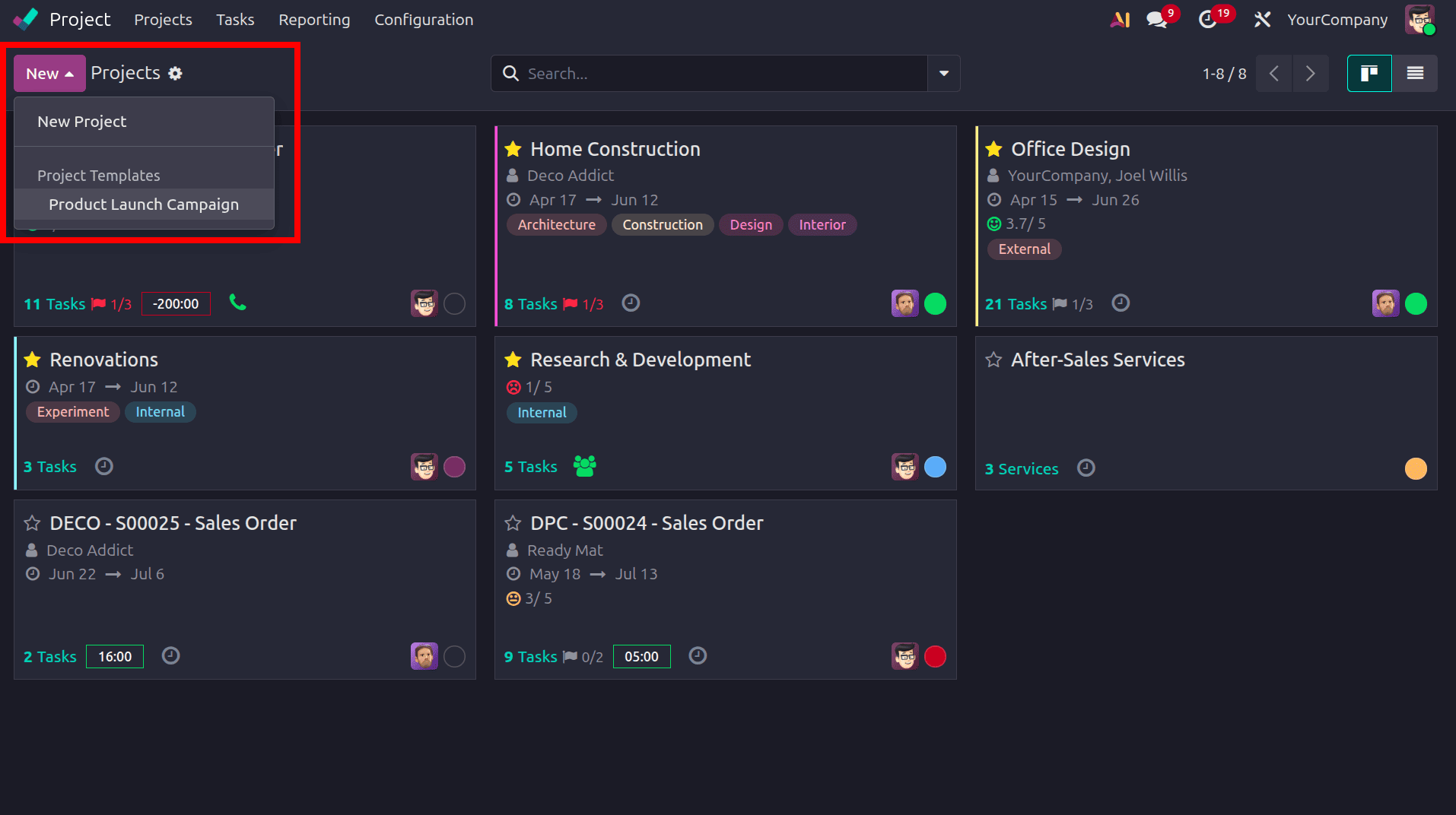1456x815 pixels.
Task: Favorite the DPC - S00024 project star
Action: coord(513,523)
